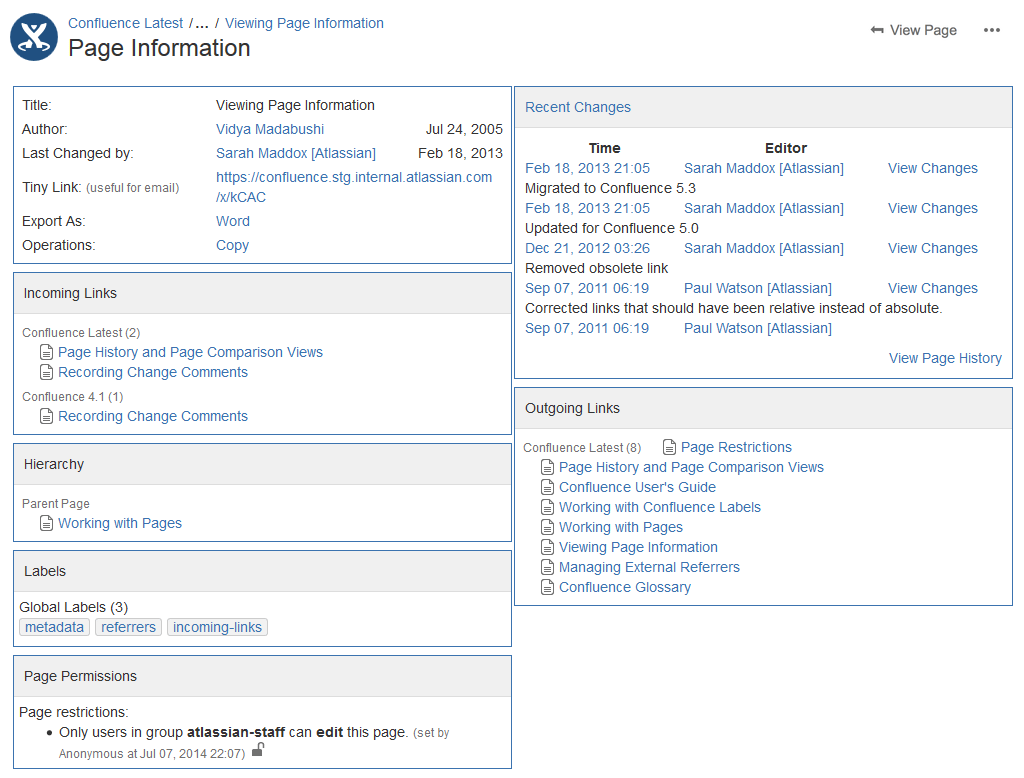The image size is (1024, 778).
Task: Click the page icon beside Confluence Glossary
Action: pyautogui.click(x=547, y=587)
